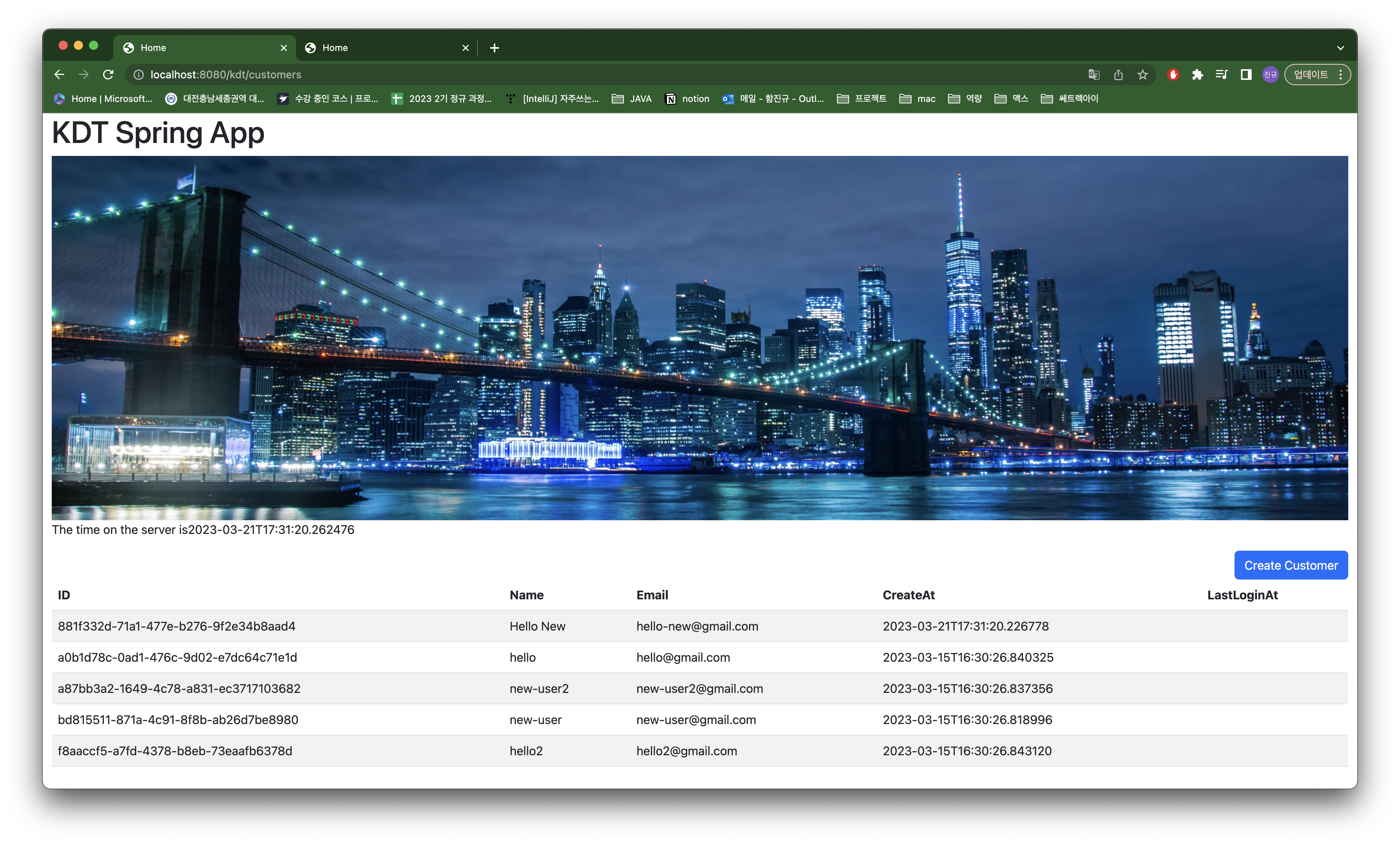Image resolution: width=1400 pixels, height=845 pixels.
Task: Click the Create Customer button
Action: 1290,565
